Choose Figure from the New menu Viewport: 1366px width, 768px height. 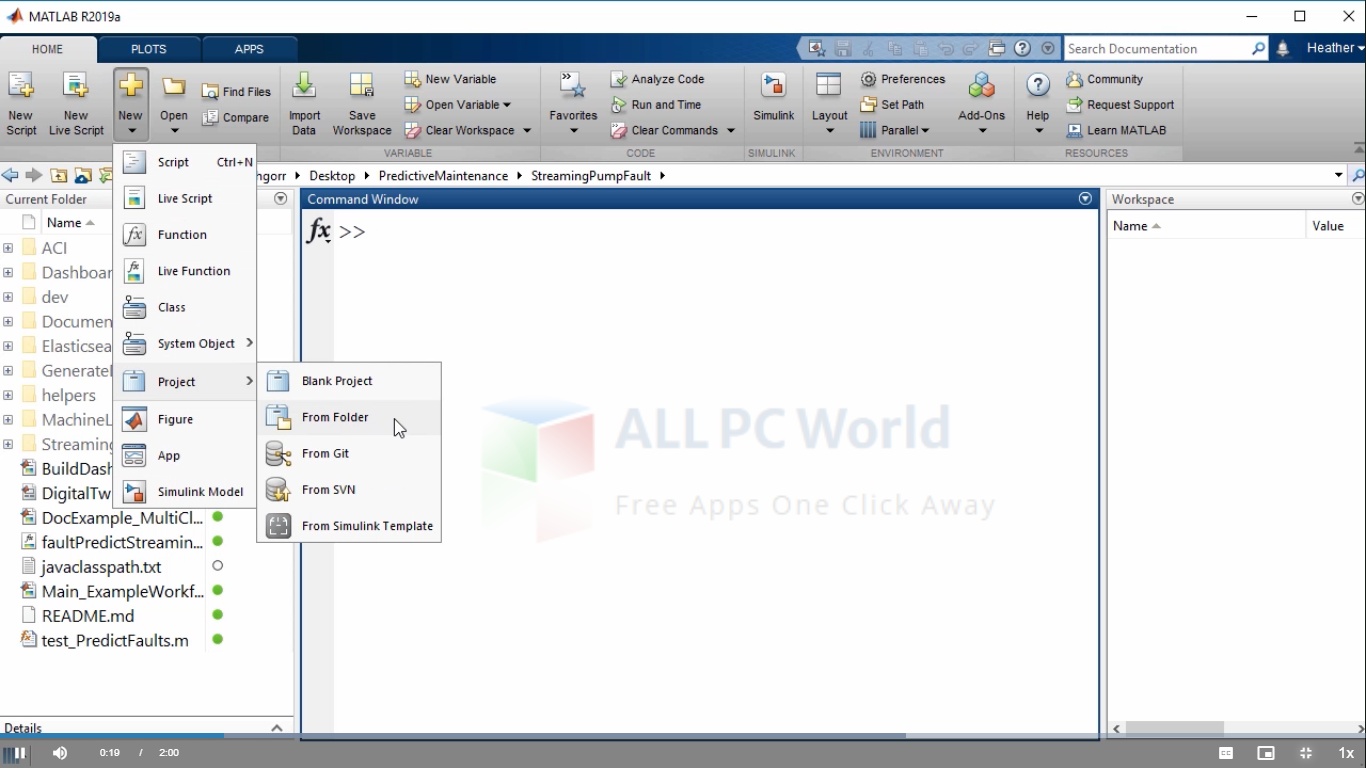pyautogui.click(x=185, y=419)
